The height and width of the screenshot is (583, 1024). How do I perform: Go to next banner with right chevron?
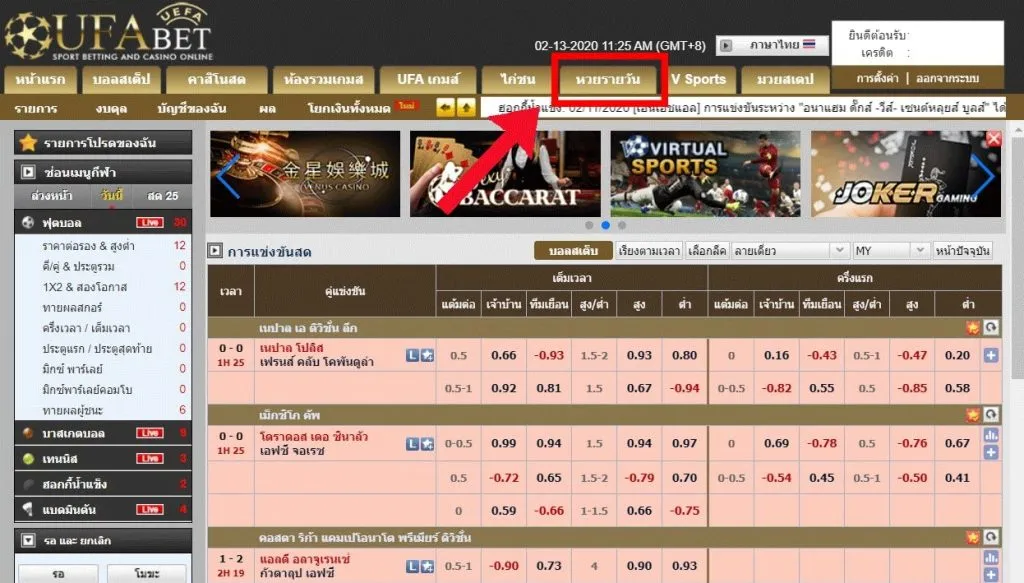tap(984, 176)
